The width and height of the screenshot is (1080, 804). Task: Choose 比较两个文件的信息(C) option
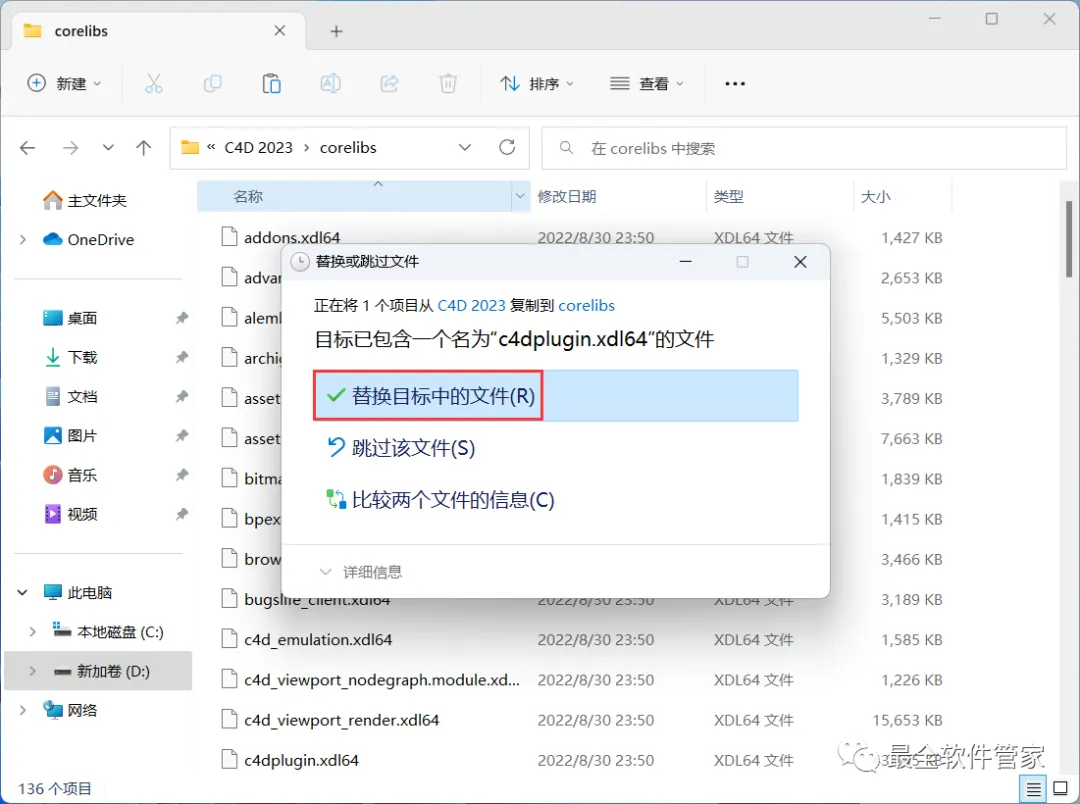pos(441,500)
